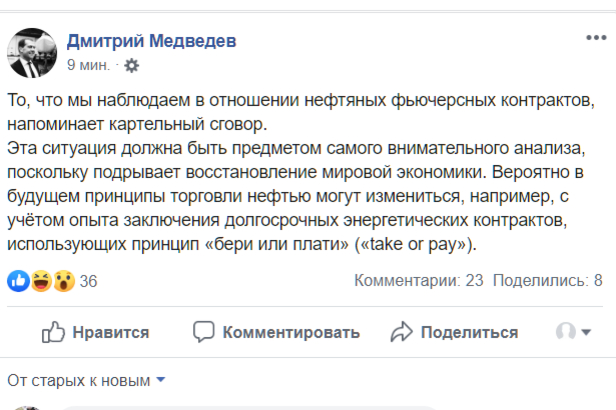
Task: Open Дмитрий Медведев profile link
Action: point(152,41)
